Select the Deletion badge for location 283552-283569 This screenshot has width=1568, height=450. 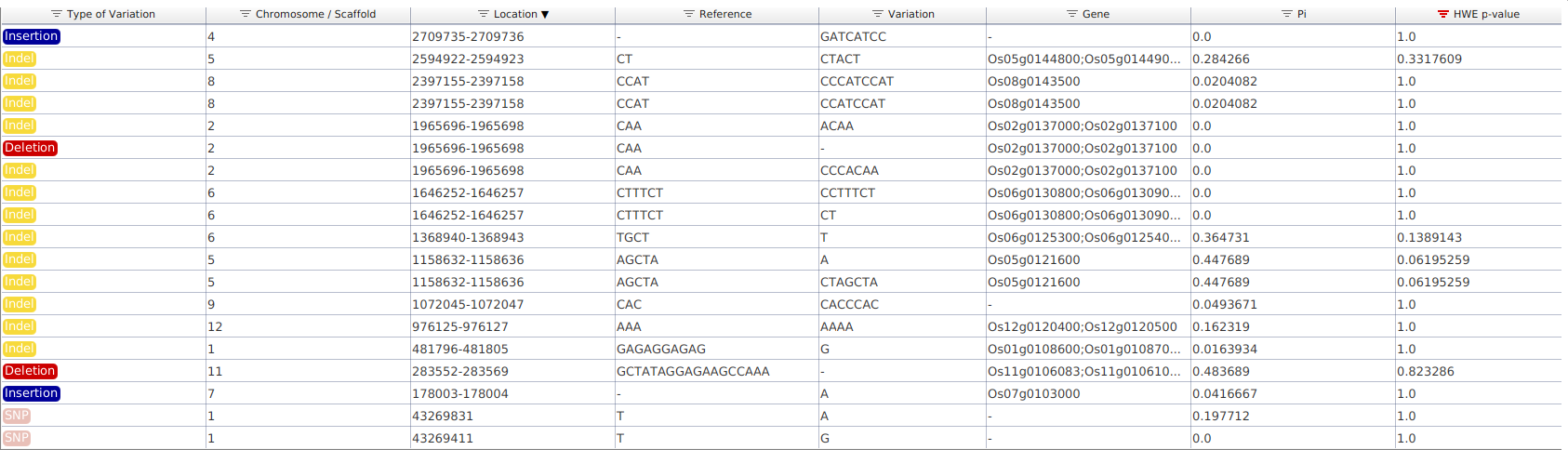30,371
